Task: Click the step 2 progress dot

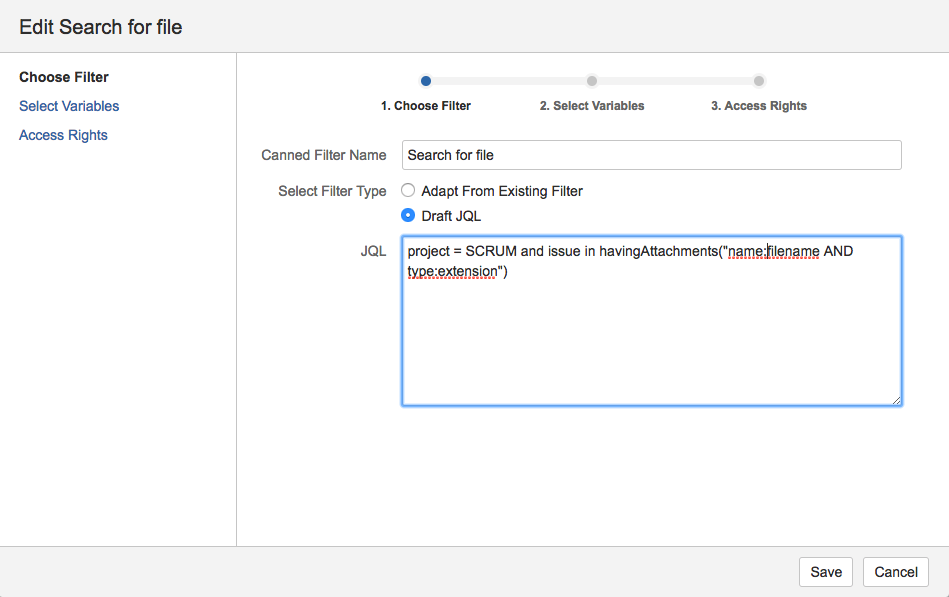Action: pos(591,81)
